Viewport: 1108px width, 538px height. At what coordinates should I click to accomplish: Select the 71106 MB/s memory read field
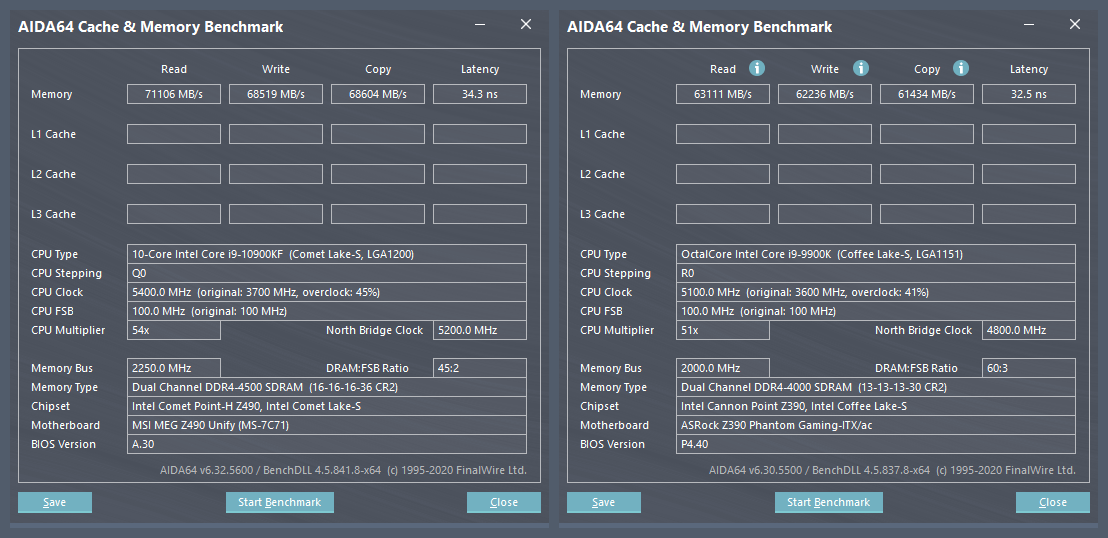coord(174,94)
